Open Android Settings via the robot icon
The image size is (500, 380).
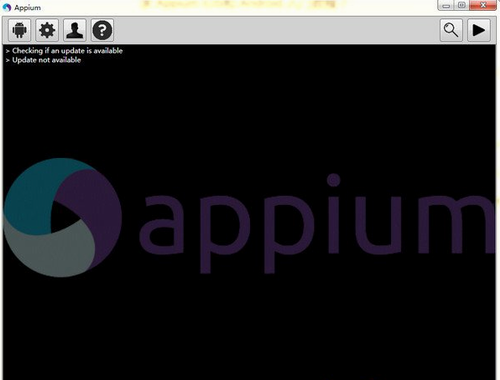click(19, 30)
